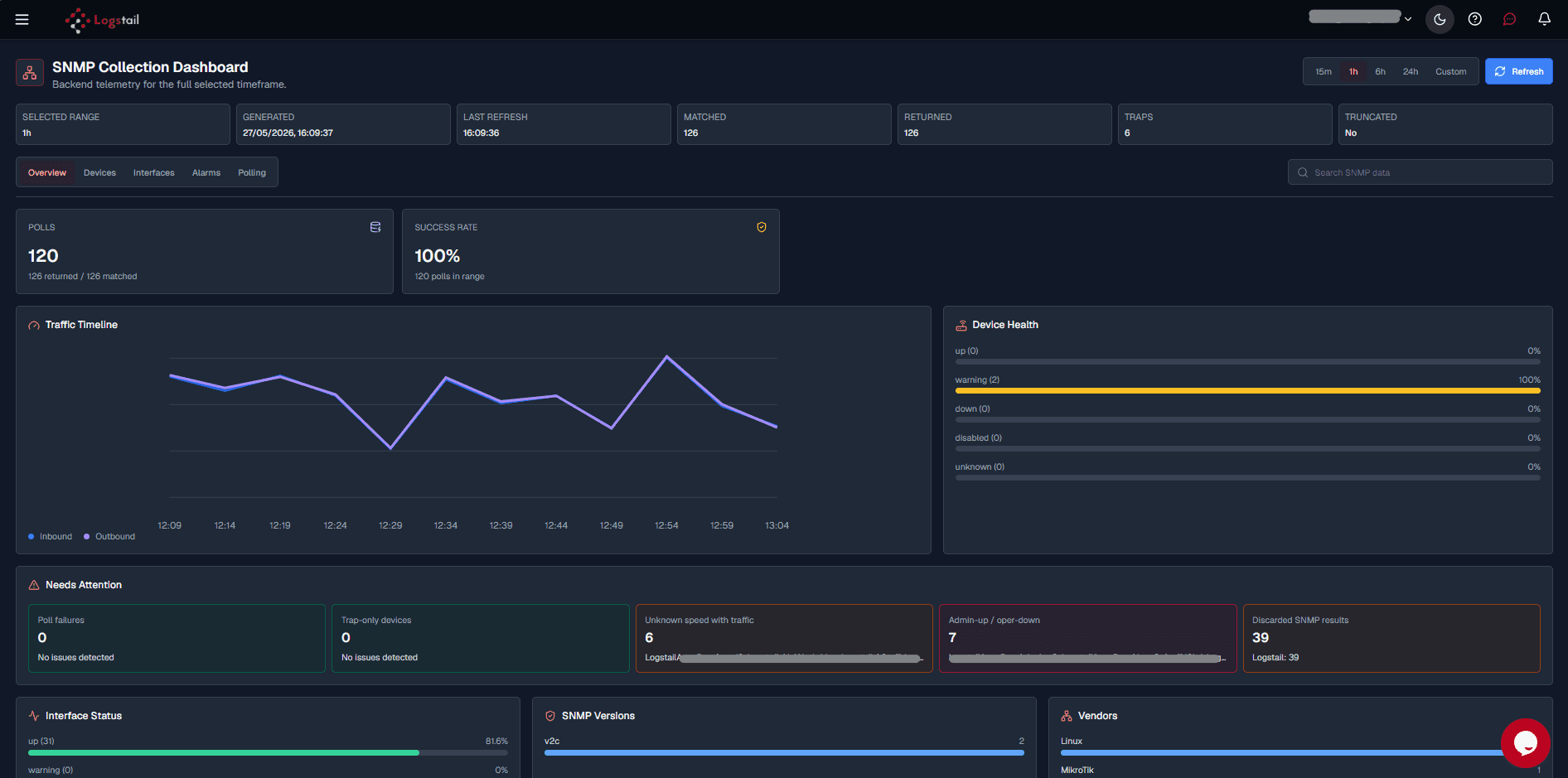Viewport: 1568px width, 778px height.
Task: Select the 15m time range
Action: [x=1324, y=71]
